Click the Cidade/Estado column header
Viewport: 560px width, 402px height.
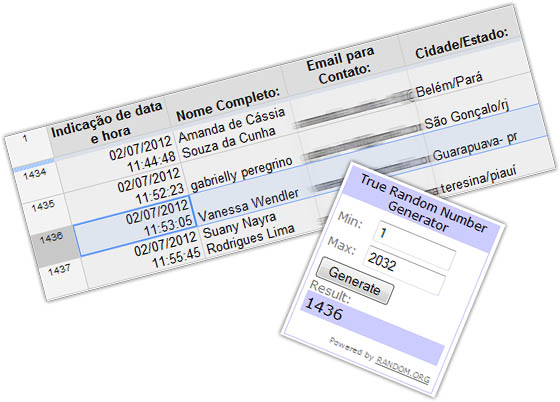461,43
